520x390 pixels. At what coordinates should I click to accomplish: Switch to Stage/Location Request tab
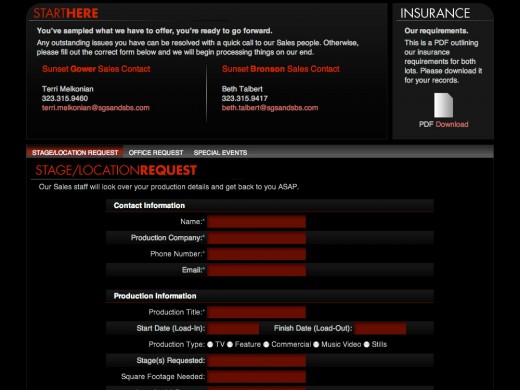pyautogui.click(x=75, y=152)
